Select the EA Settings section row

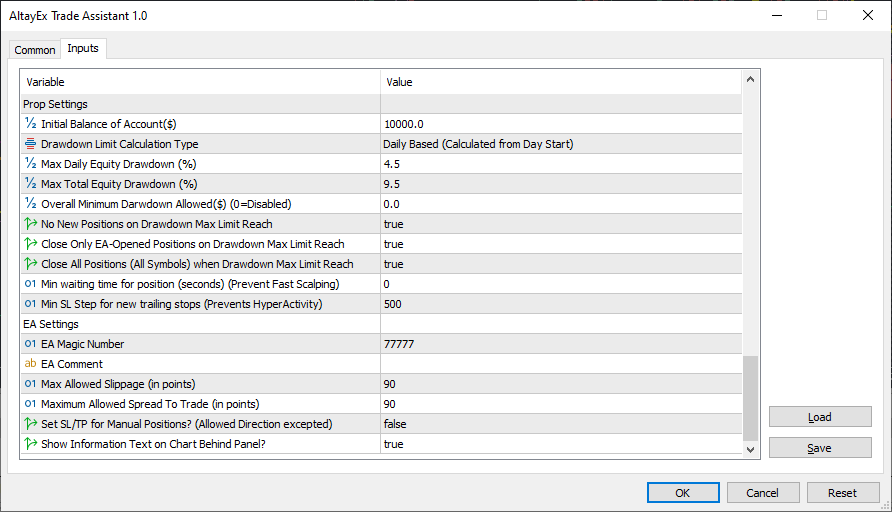coord(381,324)
